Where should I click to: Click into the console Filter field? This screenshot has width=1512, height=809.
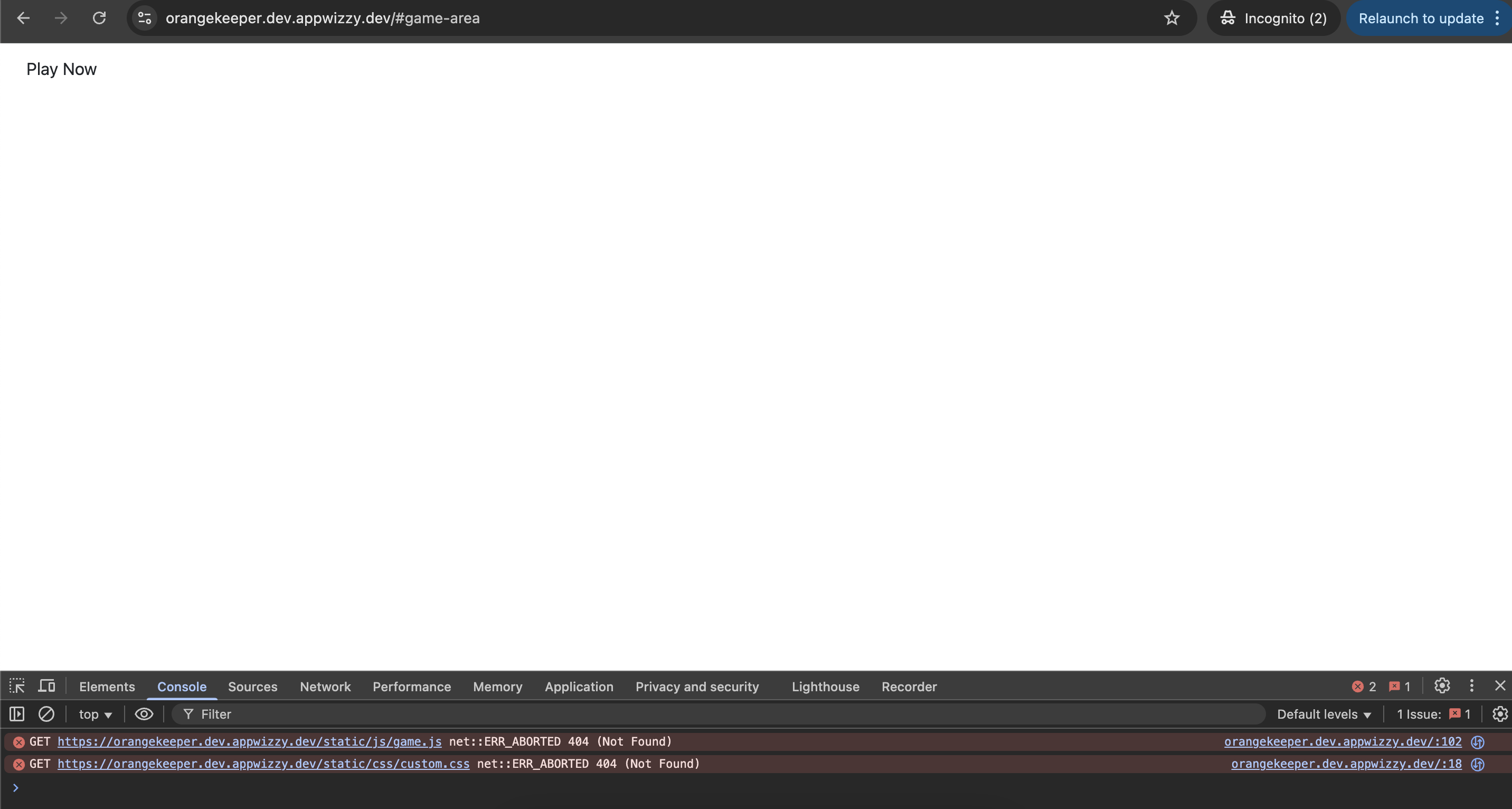pos(704,714)
